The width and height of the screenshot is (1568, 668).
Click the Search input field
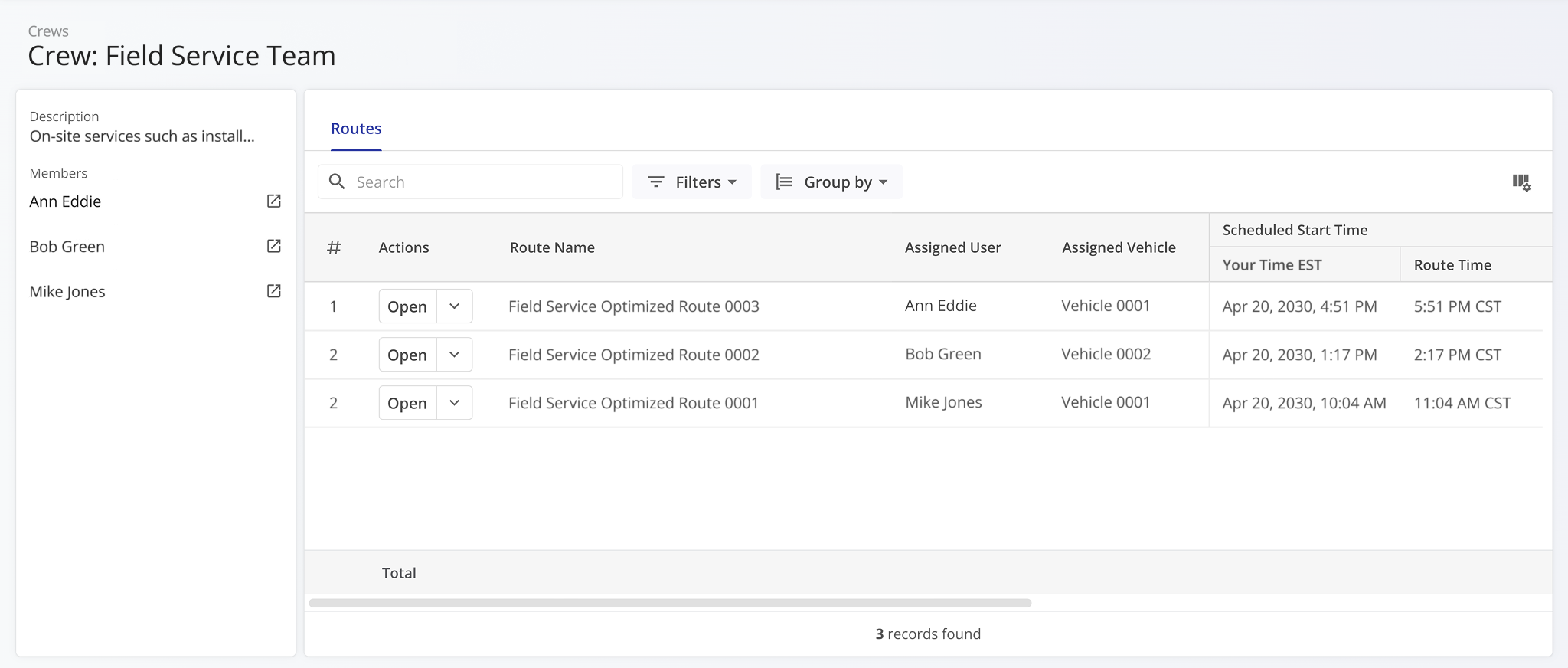click(x=470, y=182)
